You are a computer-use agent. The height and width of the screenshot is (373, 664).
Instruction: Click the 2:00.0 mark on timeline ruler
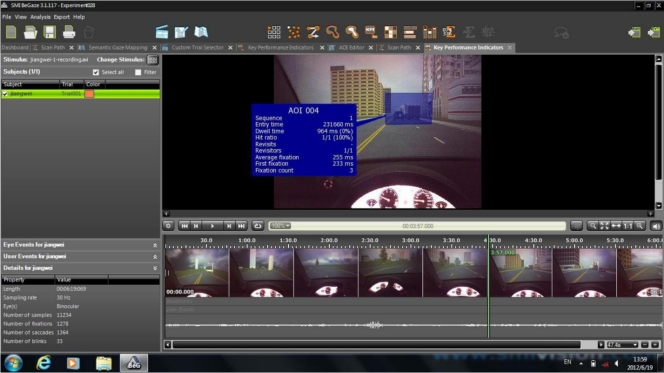(x=329, y=240)
